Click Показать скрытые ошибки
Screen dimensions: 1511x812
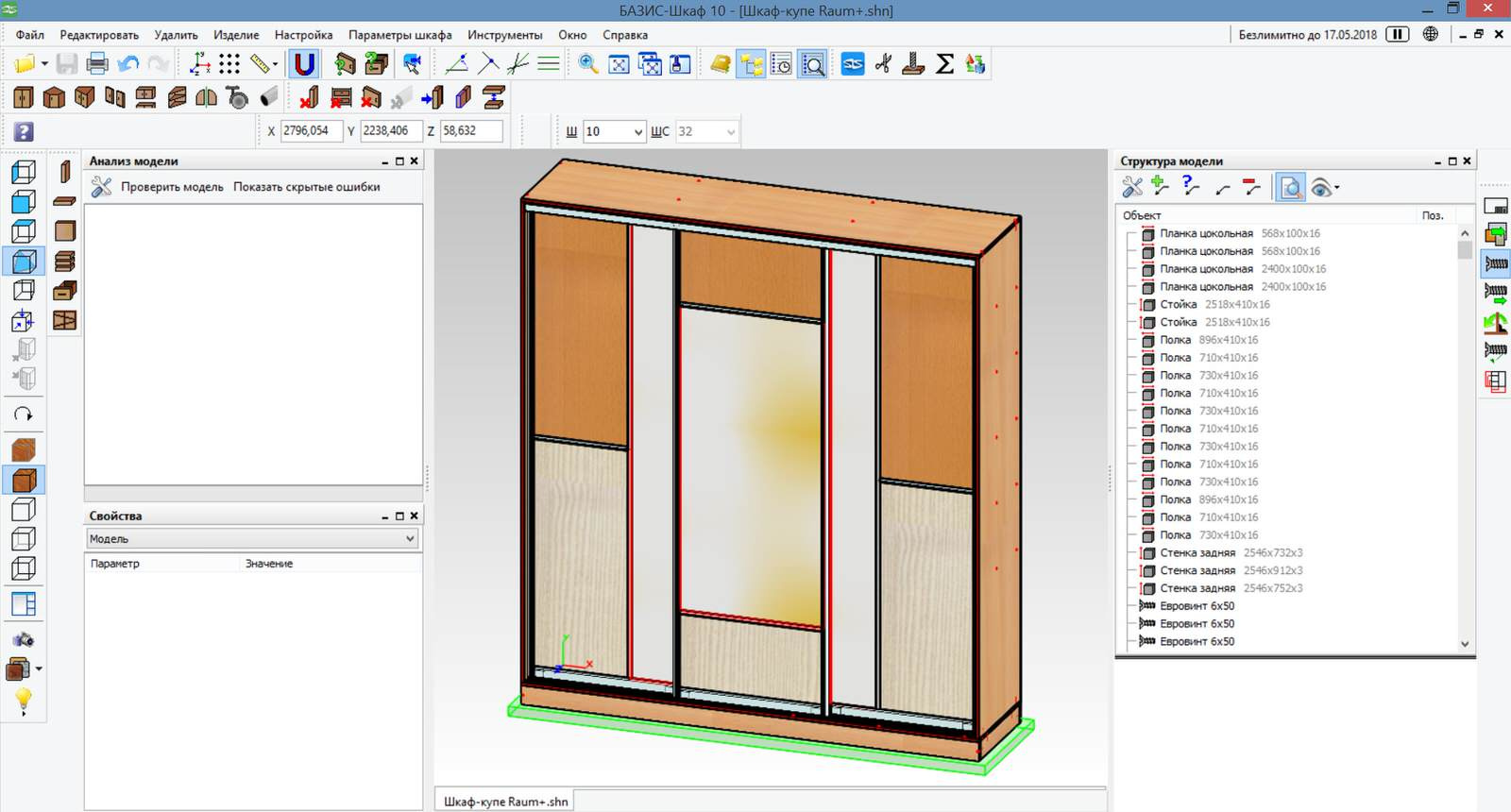coord(307,187)
